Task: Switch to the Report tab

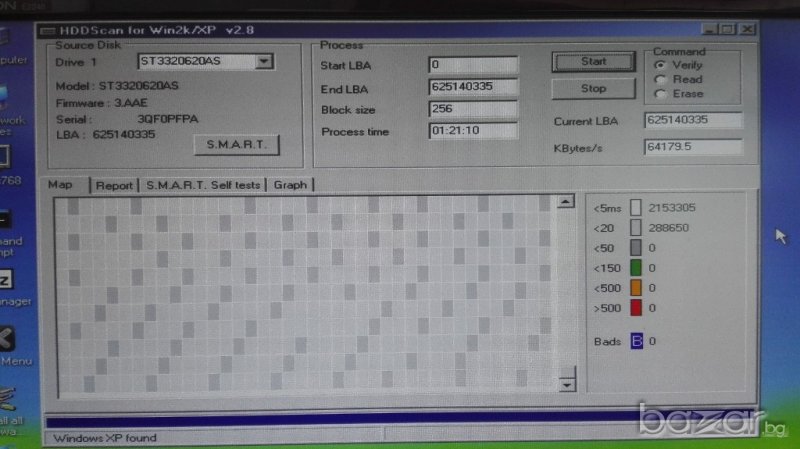Action: [x=114, y=185]
